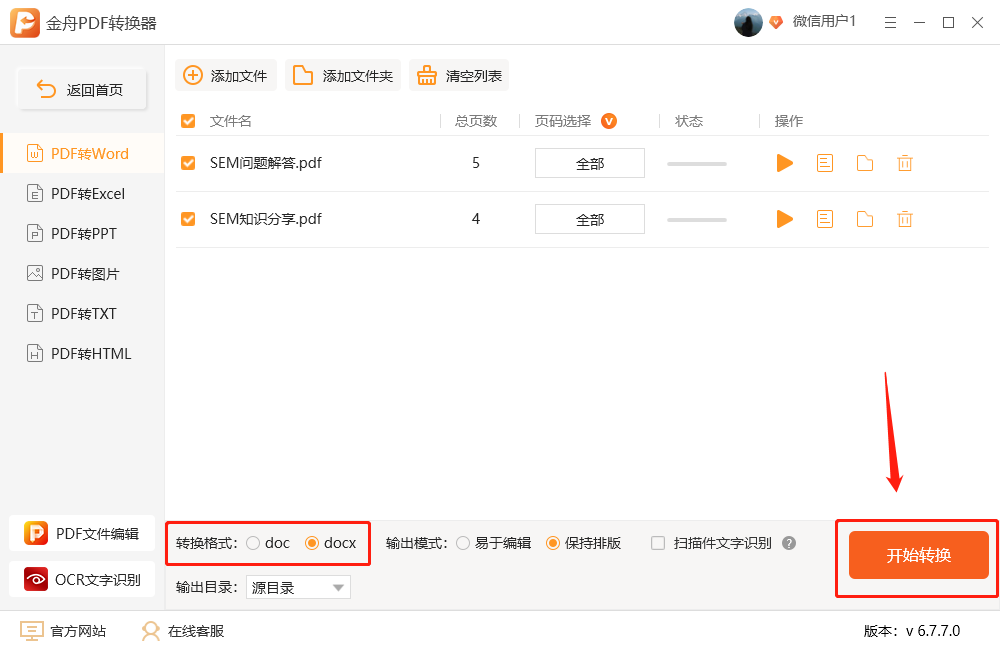Click the 金舟PDF转换器 app logo
Screen dimensions: 1000x650
(x=24, y=23)
